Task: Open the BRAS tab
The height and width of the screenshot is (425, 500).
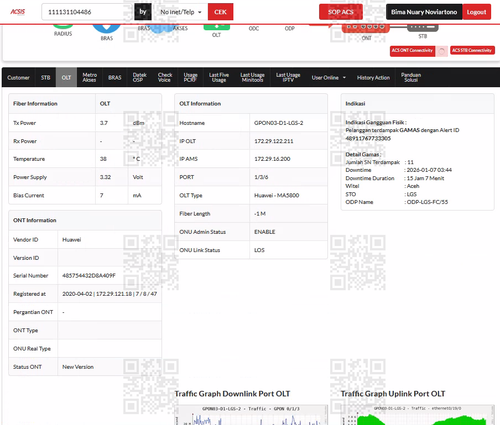Action: [x=115, y=78]
